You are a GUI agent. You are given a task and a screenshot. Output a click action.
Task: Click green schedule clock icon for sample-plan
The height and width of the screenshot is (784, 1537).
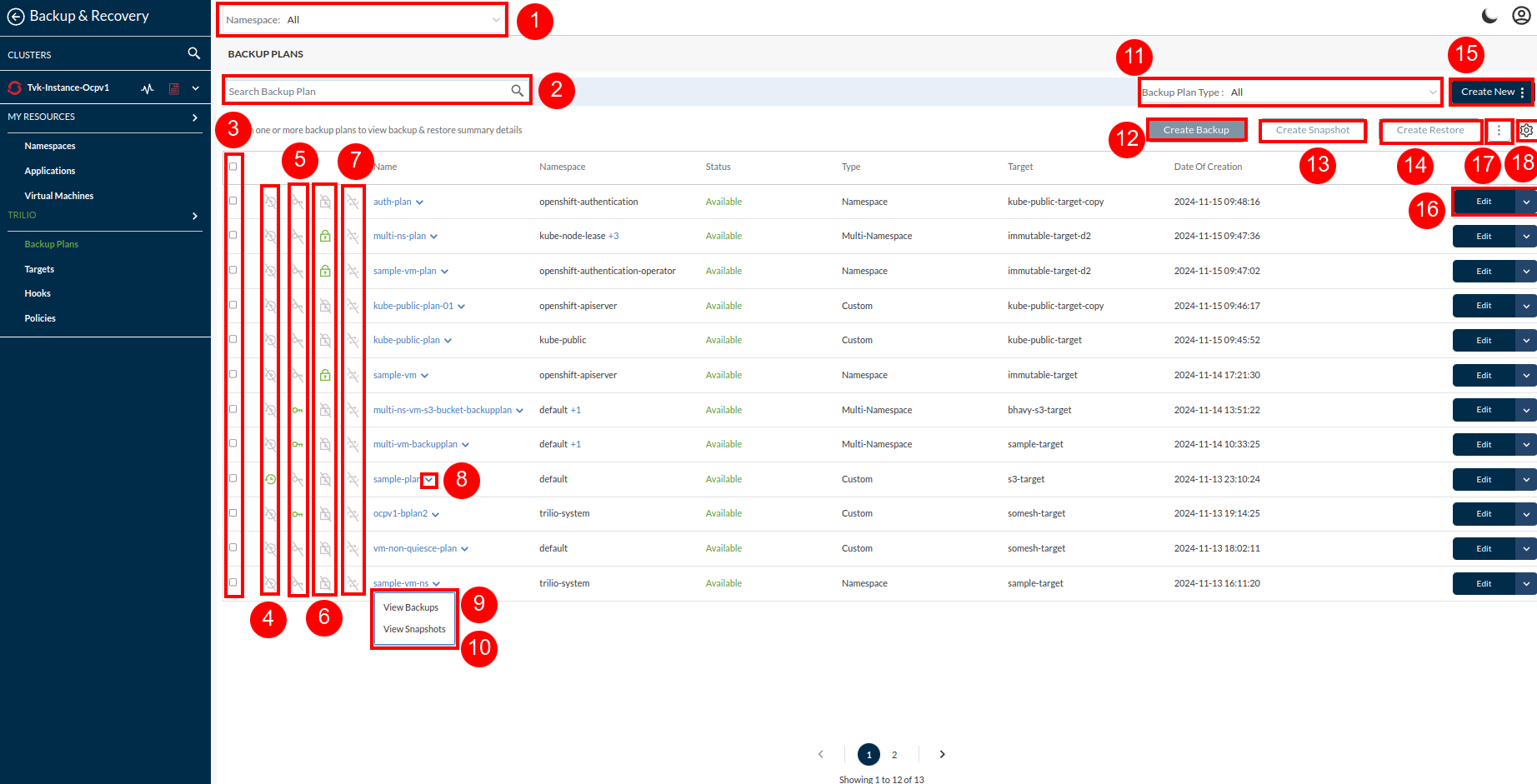pos(270,479)
